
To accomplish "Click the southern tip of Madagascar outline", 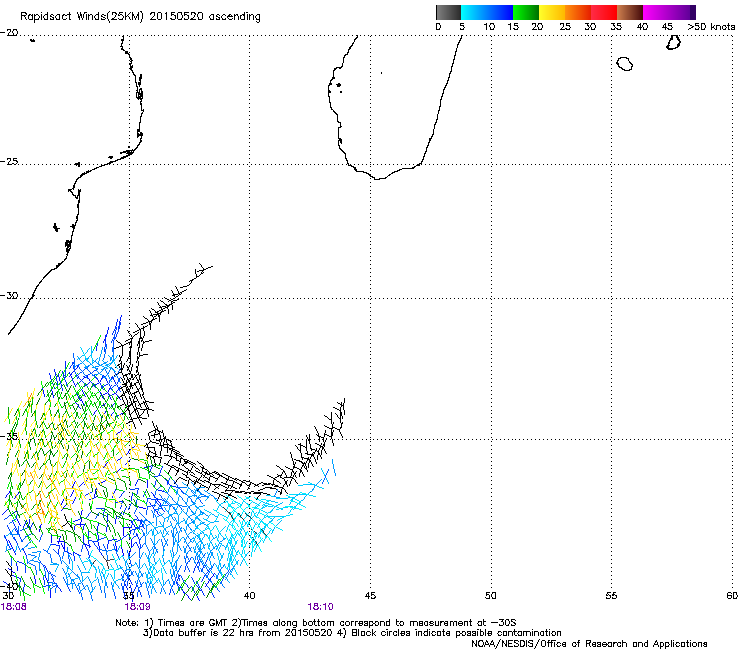I will (x=378, y=178).
